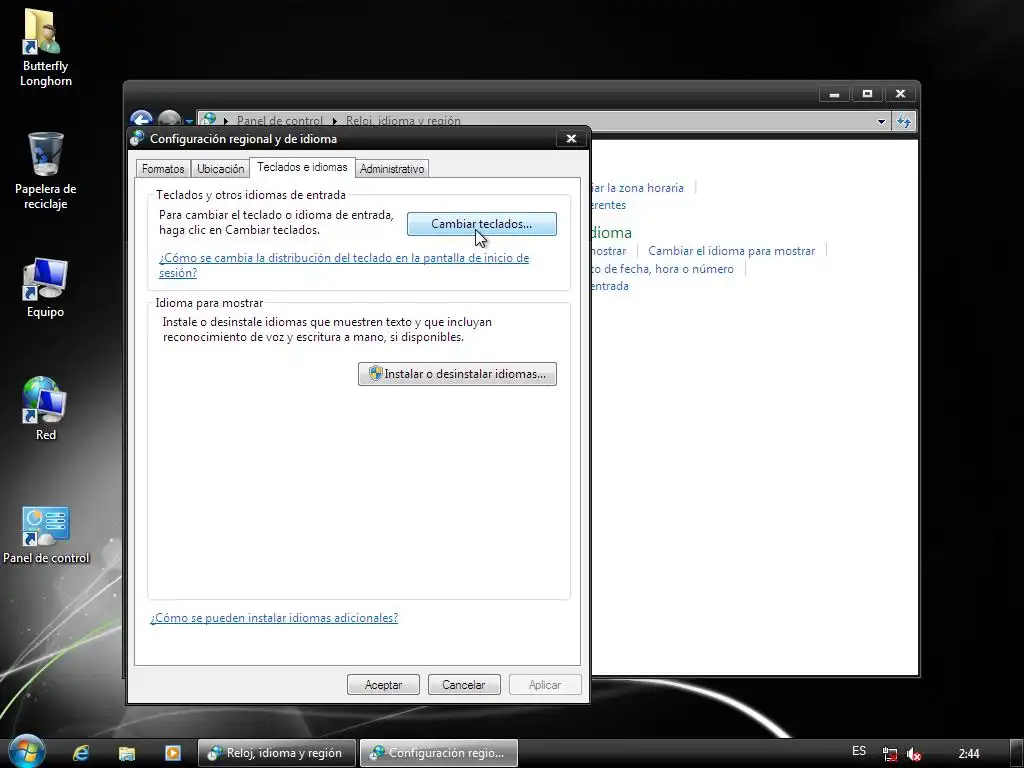Click the Control Panel address bar icon
The image size is (1024, 768).
[209, 120]
